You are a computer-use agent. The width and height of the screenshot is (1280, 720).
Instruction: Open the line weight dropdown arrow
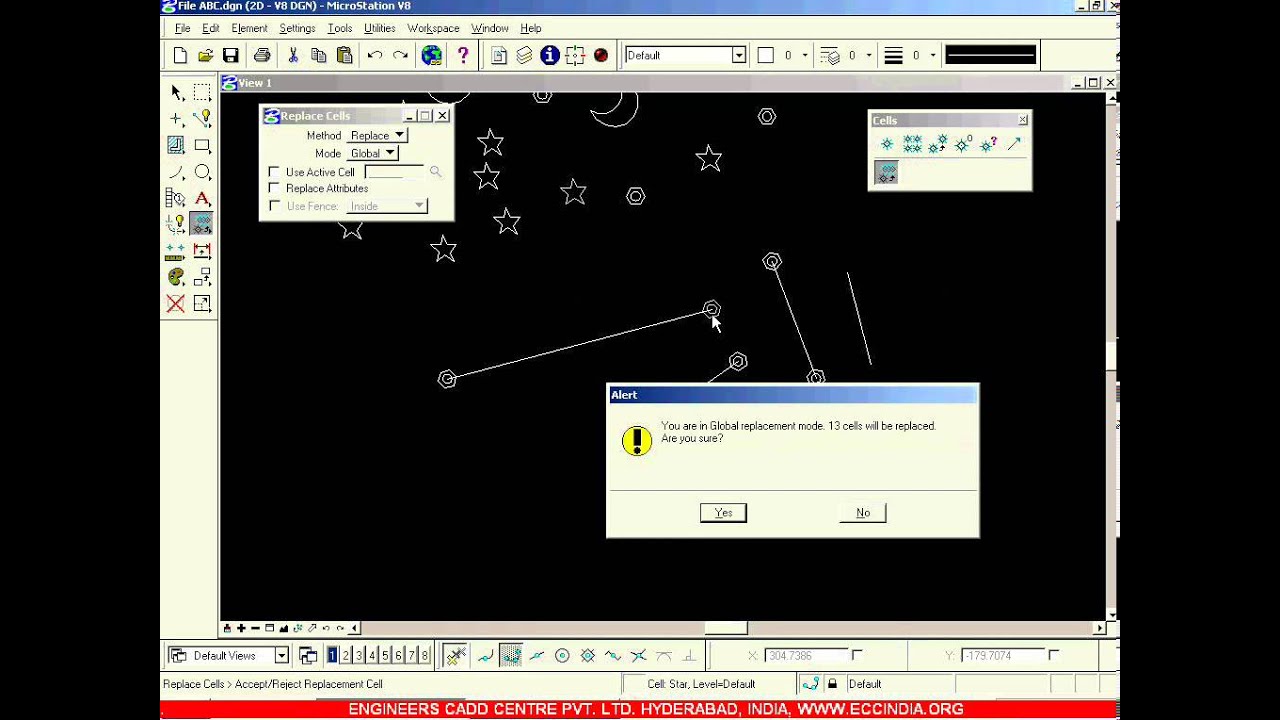coord(933,56)
